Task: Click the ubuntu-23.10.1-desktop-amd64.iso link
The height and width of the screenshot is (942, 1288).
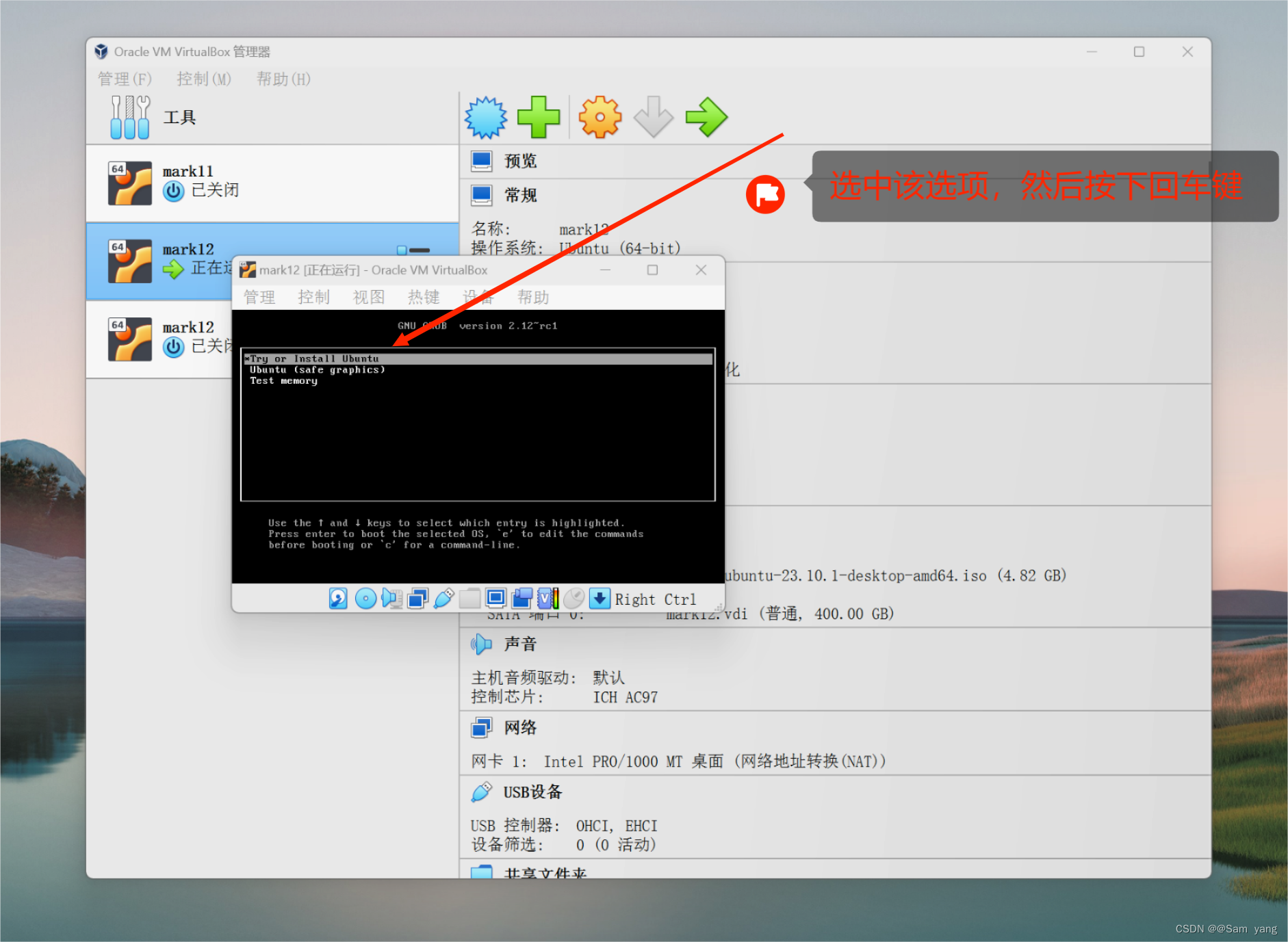Action: (896, 576)
